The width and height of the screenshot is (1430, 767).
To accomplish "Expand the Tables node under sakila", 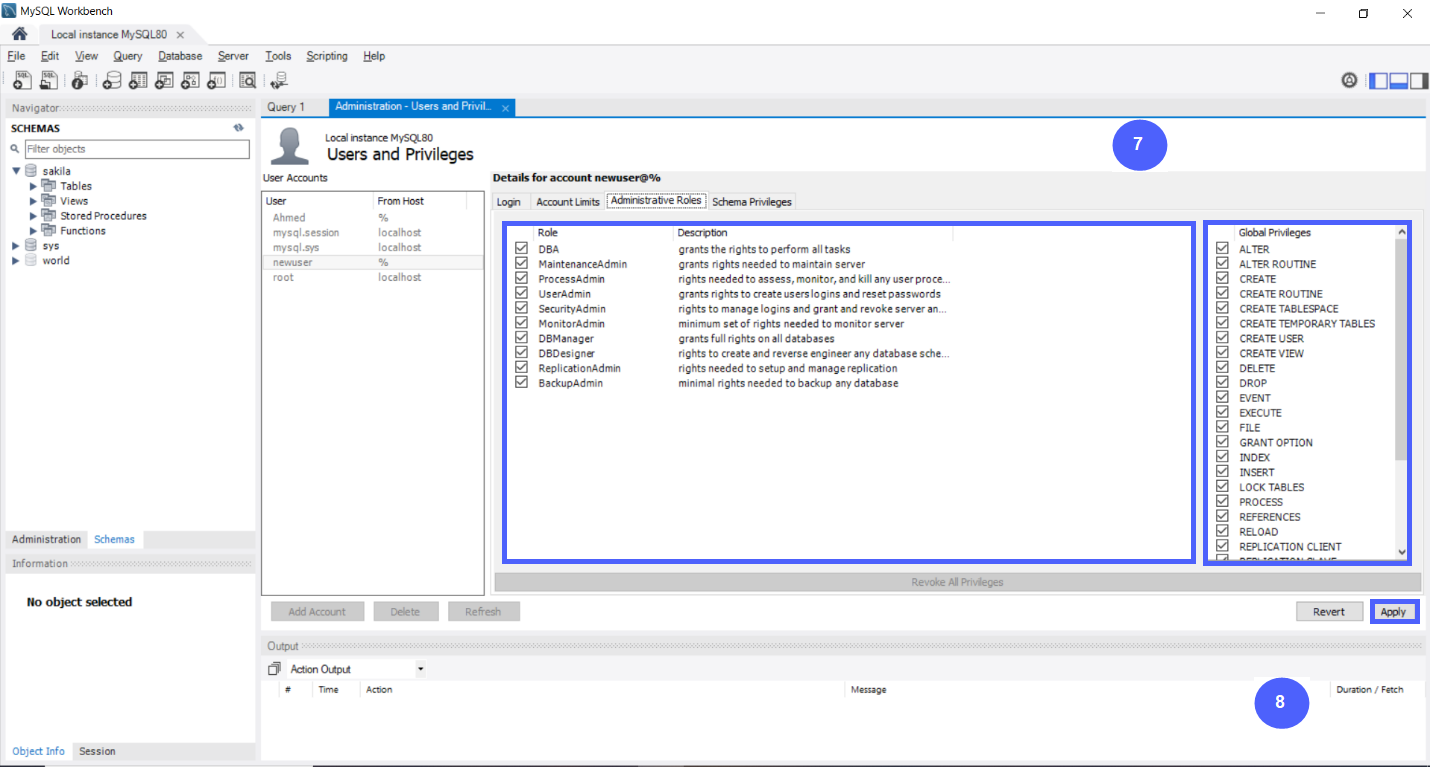I will 33,186.
